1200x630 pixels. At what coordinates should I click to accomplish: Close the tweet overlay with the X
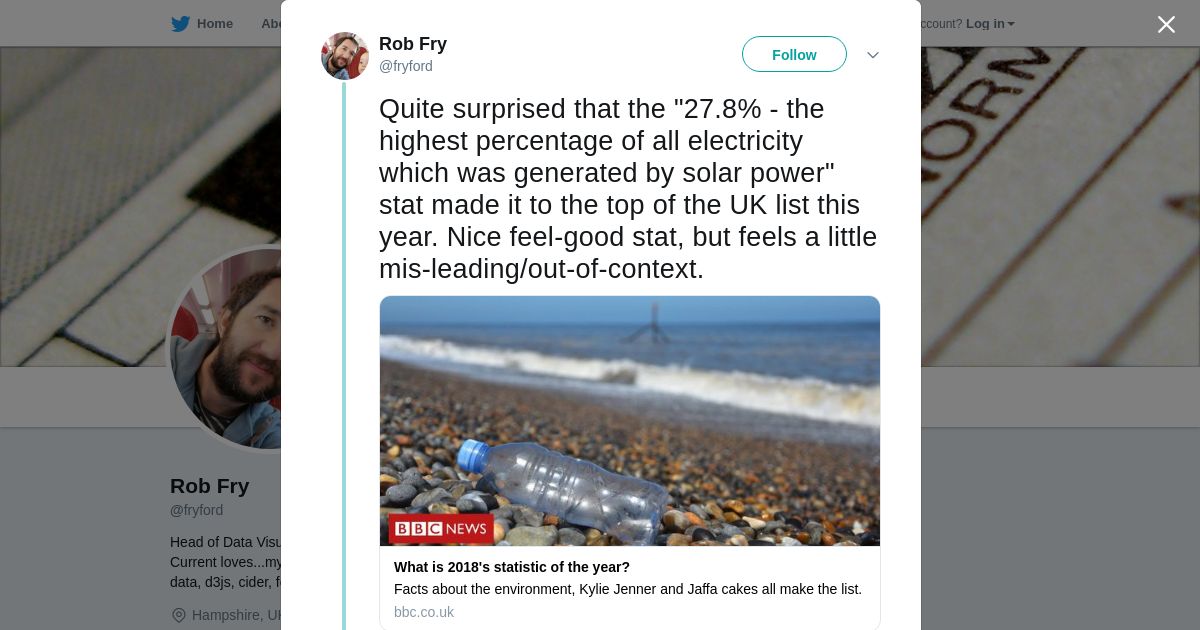(x=1166, y=25)
